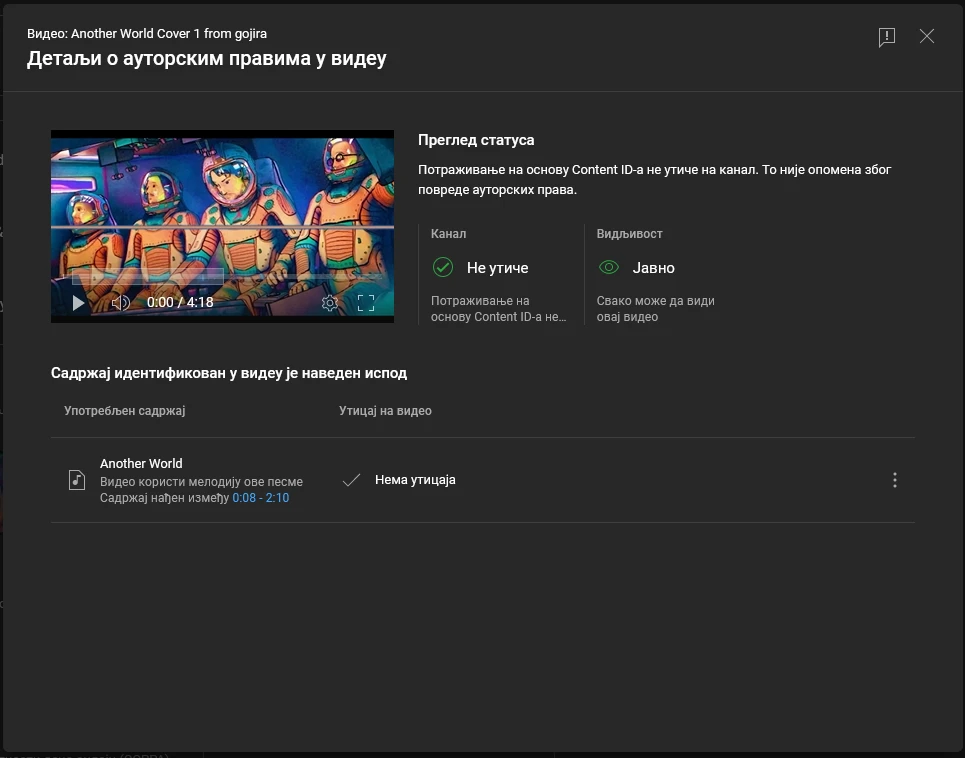
Task: Enter fullscreen on video preview
Action: coord(366,303)
